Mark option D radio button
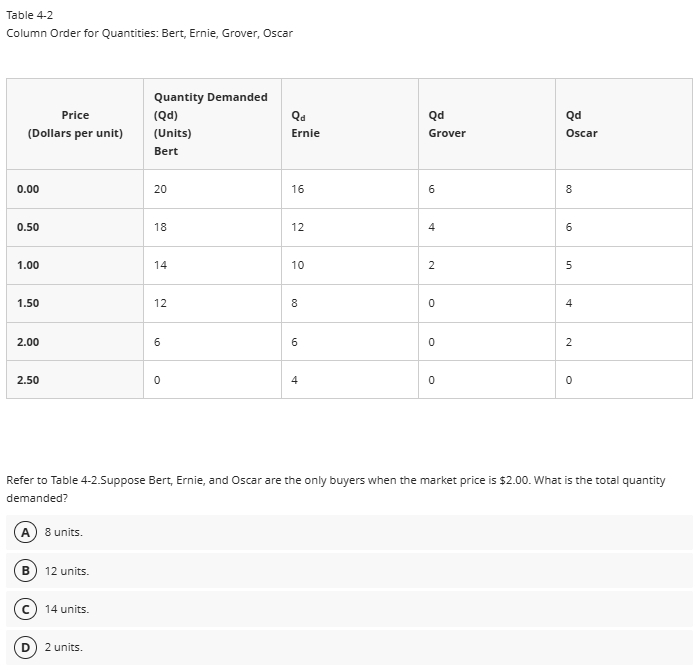The height and width of the screenshot is (669, 694). [22, 647]
